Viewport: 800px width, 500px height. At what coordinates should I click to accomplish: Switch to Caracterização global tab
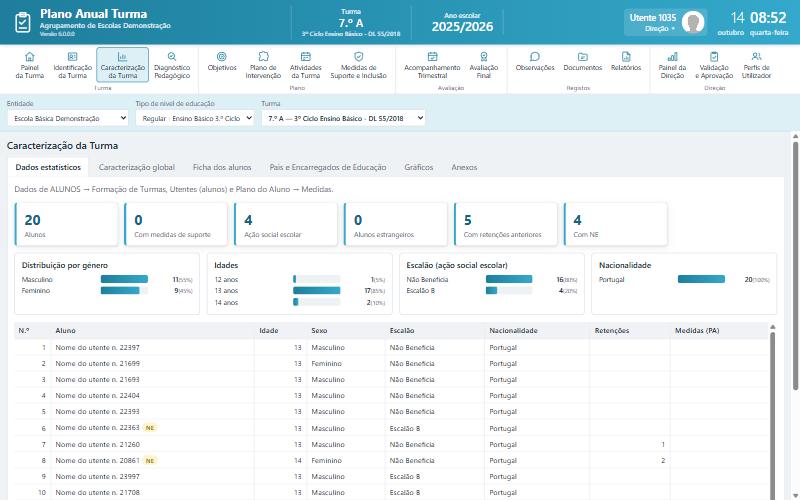tap(137, 167)
